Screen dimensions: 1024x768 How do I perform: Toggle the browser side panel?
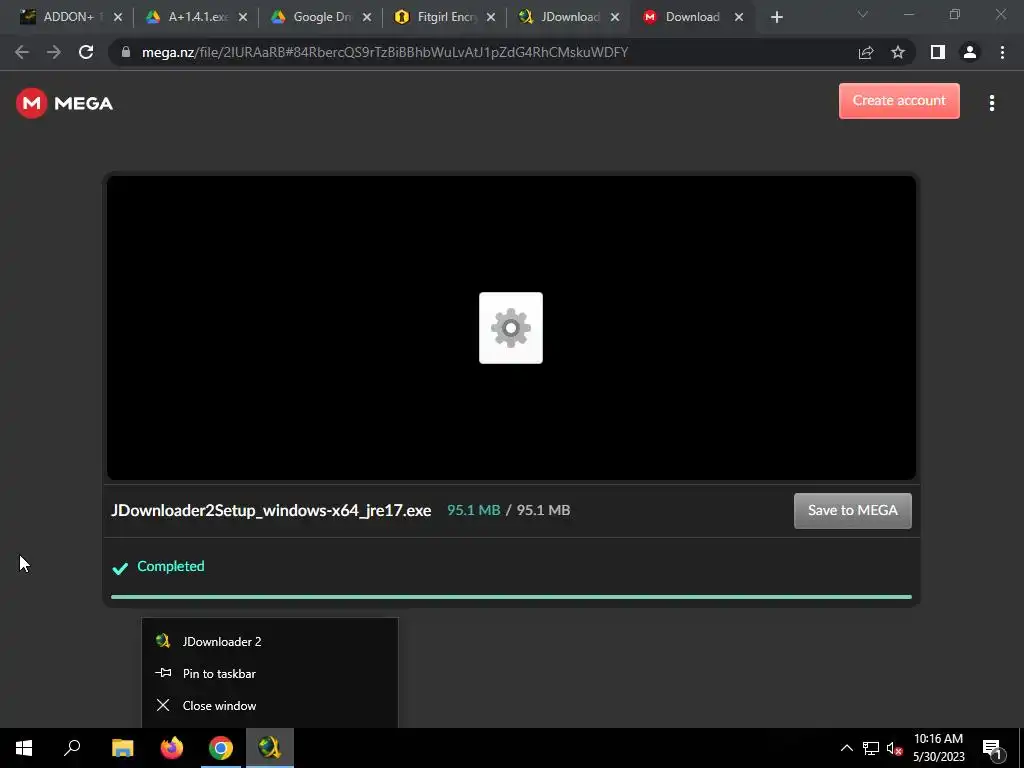(x=938, y=52)
